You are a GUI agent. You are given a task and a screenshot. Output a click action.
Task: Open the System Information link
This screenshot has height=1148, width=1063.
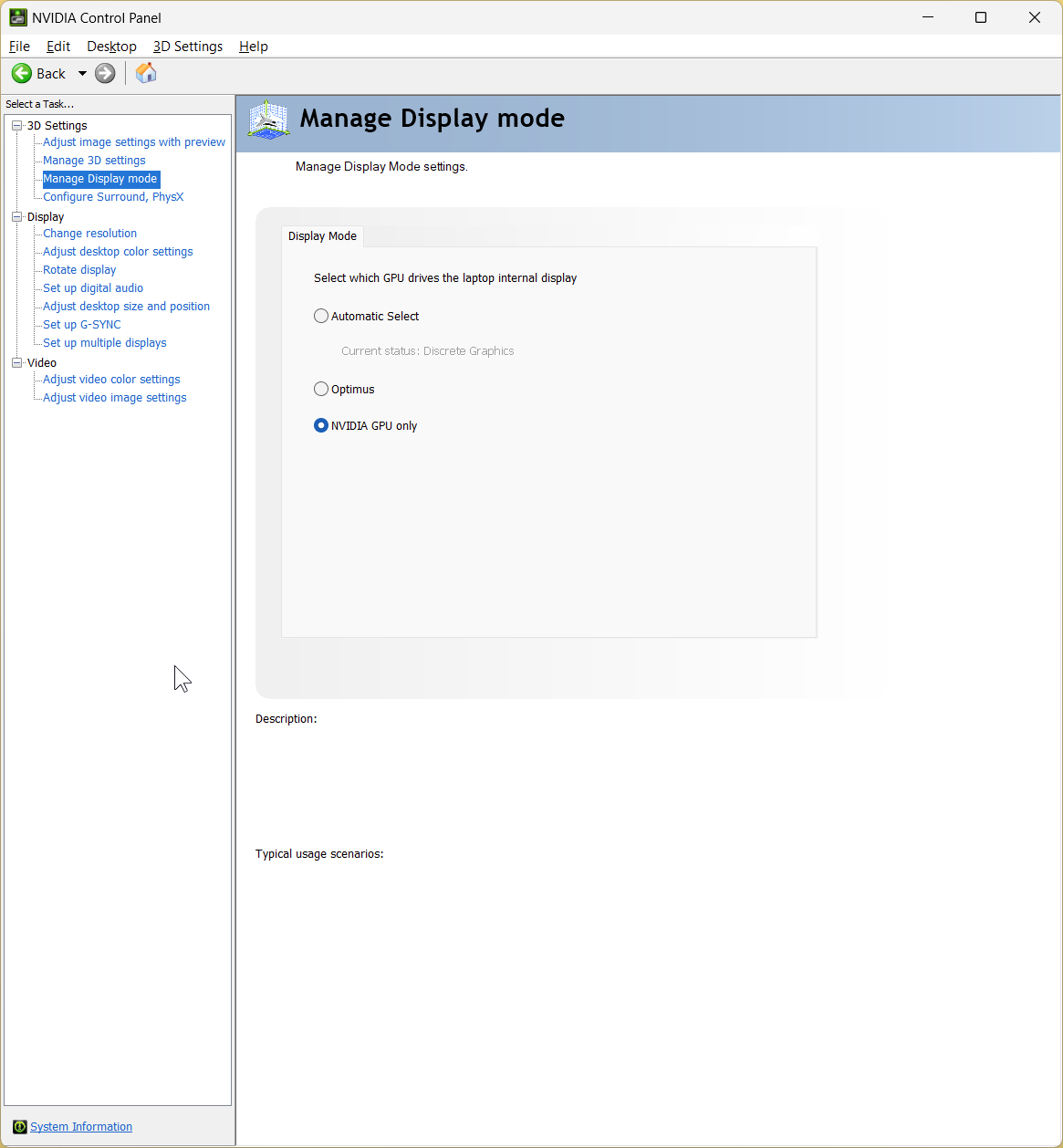tap(81, 1127)
